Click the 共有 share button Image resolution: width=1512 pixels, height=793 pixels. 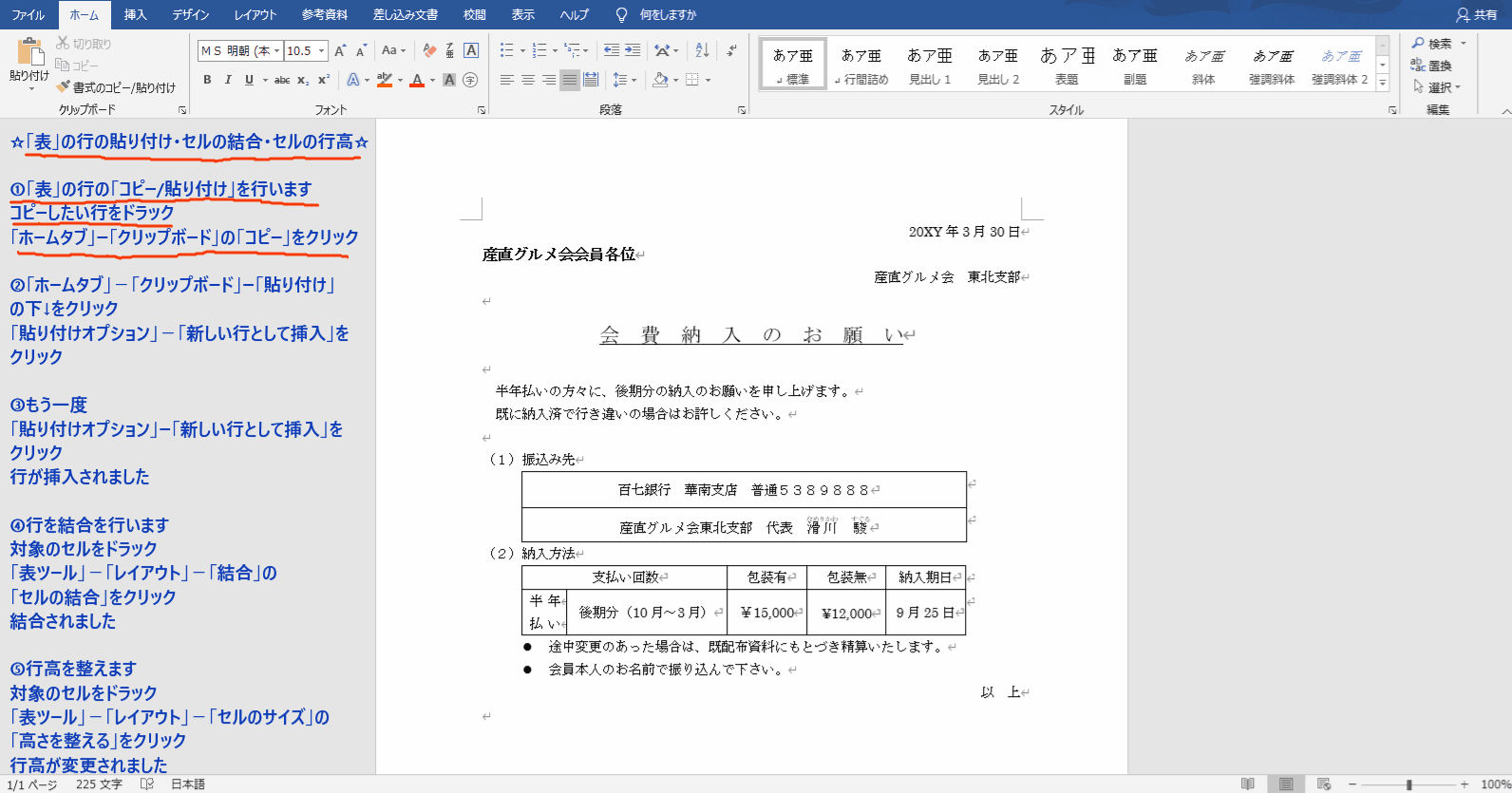click(1477, 14)
